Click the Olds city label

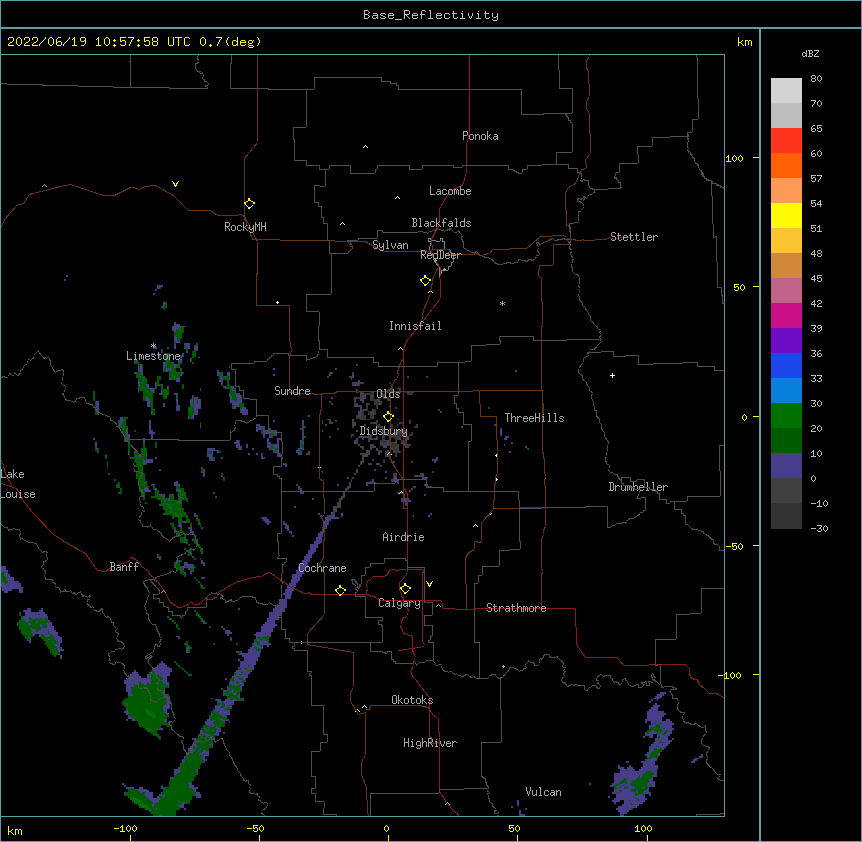(388, 394)
